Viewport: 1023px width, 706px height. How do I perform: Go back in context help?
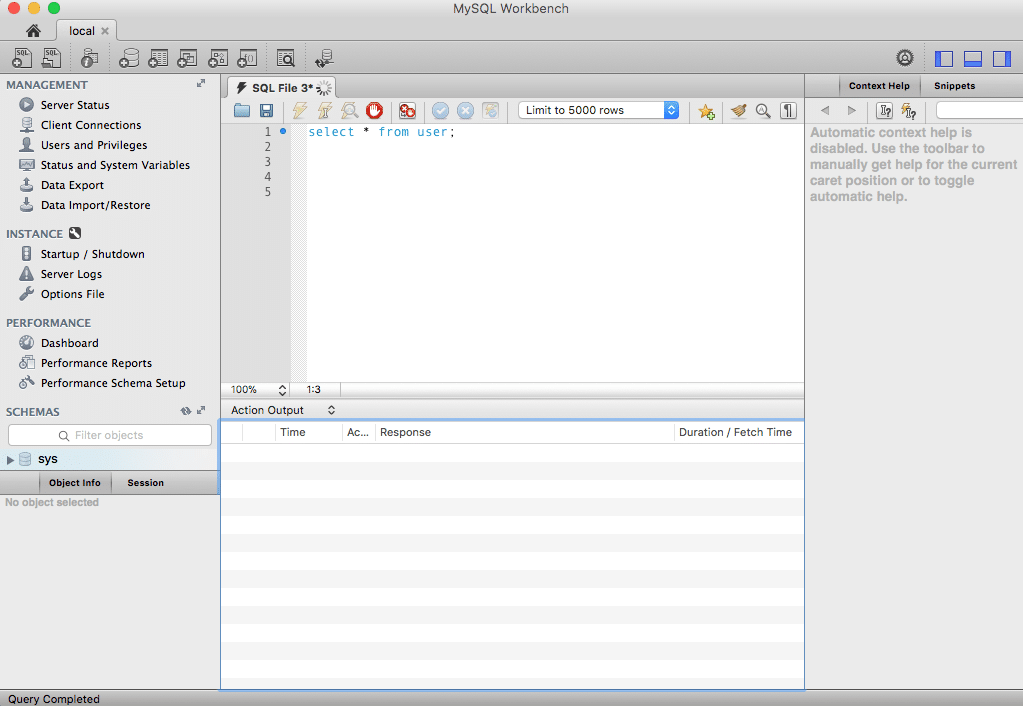tap(825, 110)
